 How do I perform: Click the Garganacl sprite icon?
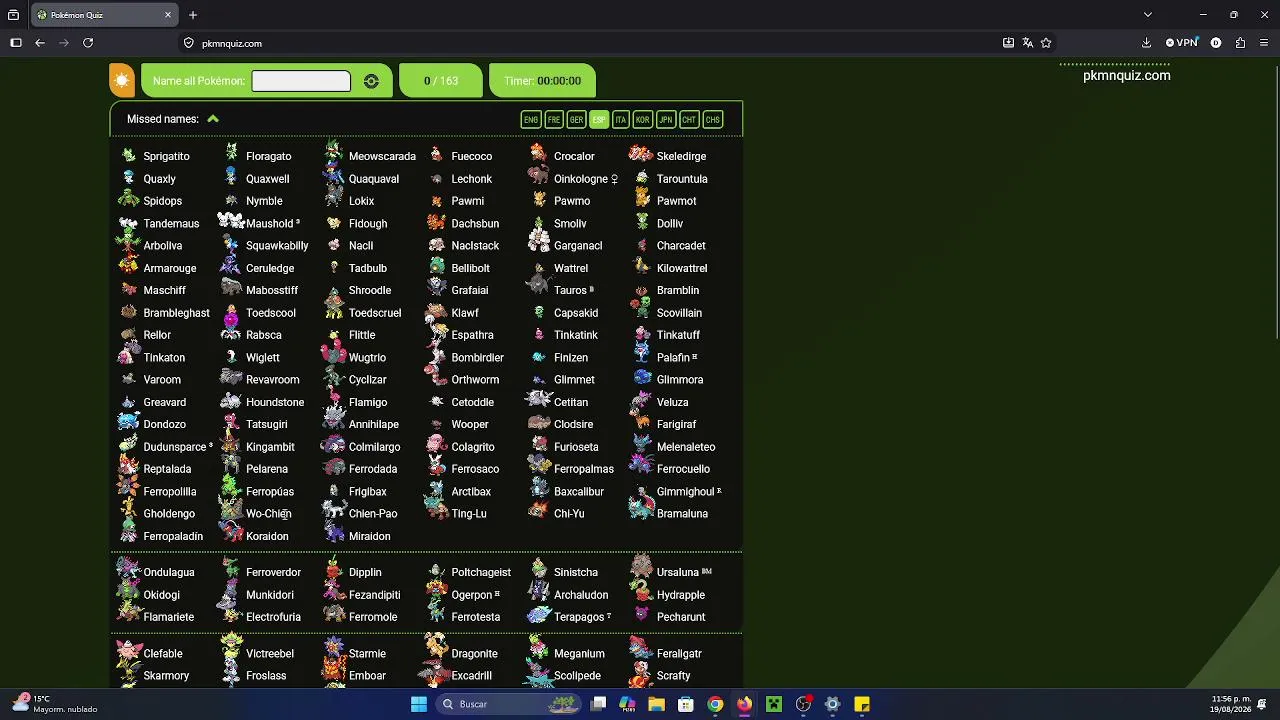point(539,242)
